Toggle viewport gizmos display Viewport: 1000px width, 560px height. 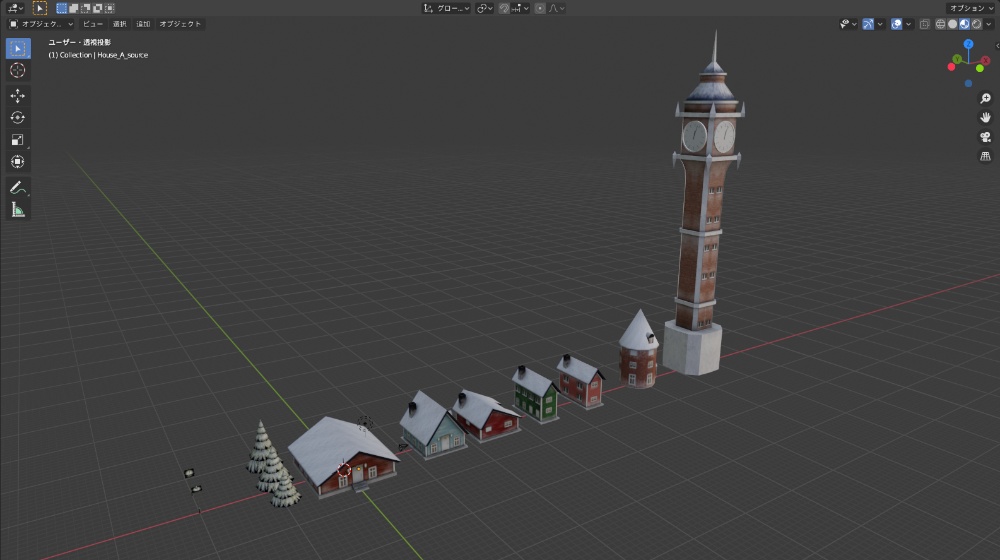coord(868,24)
